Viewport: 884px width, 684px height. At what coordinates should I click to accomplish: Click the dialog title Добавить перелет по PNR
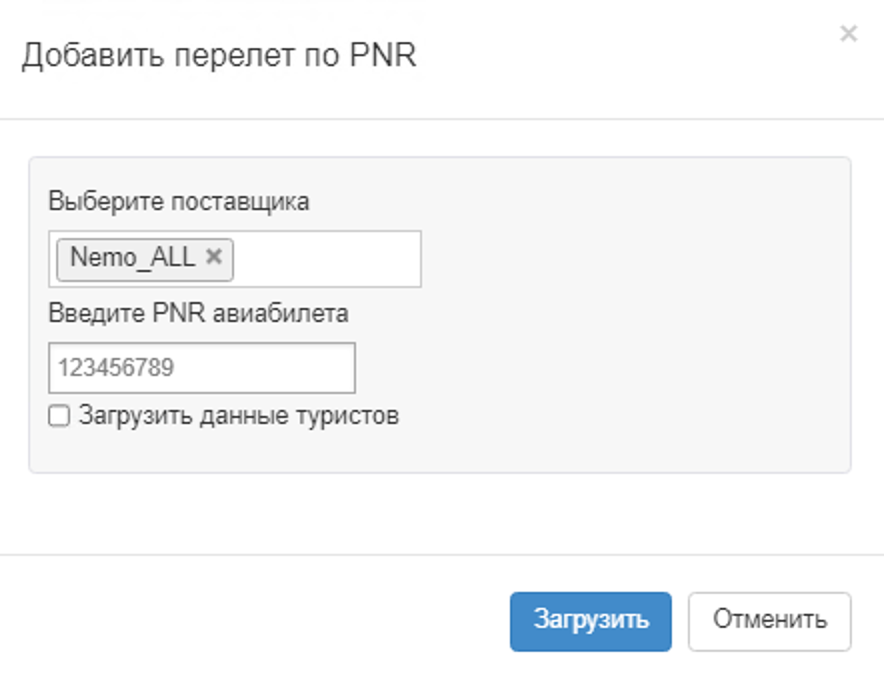click(218, 56)
